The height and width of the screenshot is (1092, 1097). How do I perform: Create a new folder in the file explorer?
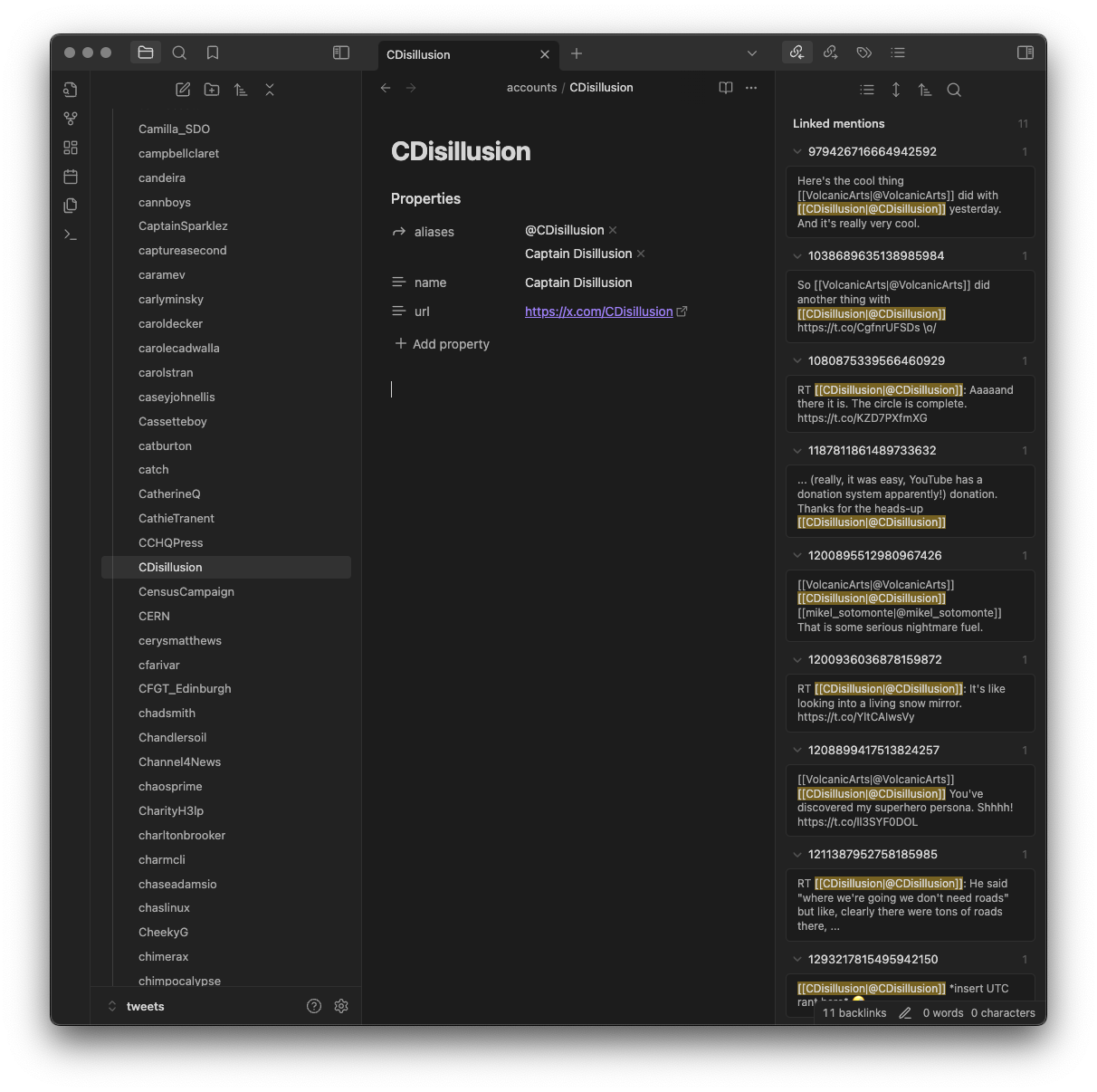pyautogui.click(x=212, y=90)
